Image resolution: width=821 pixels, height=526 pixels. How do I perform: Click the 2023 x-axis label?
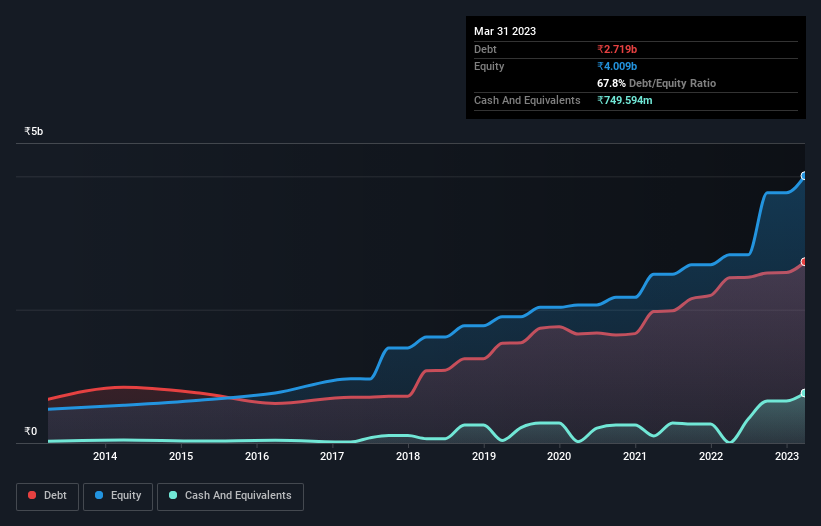click(787, 456)
